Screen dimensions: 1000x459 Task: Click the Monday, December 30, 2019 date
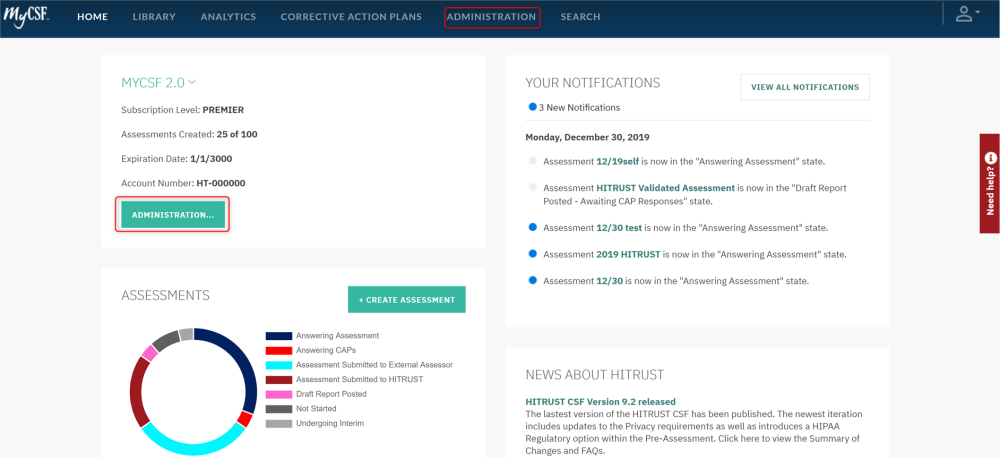click(587, 137)
